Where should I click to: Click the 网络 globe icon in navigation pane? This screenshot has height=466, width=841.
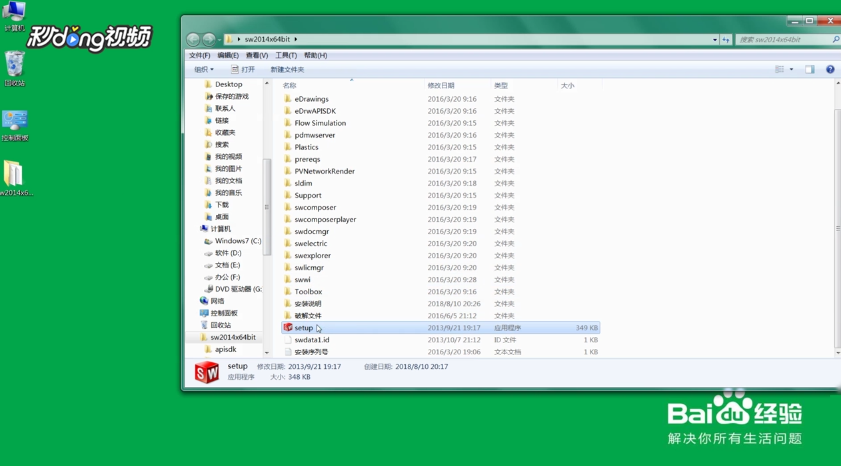(x=204, y=301)
